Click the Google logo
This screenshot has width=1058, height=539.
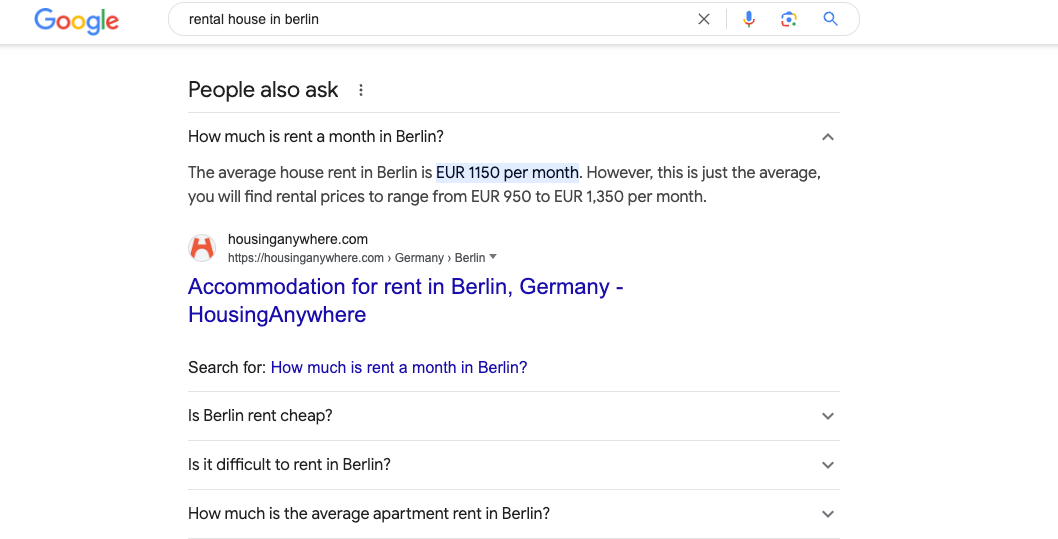coord(76,20)
